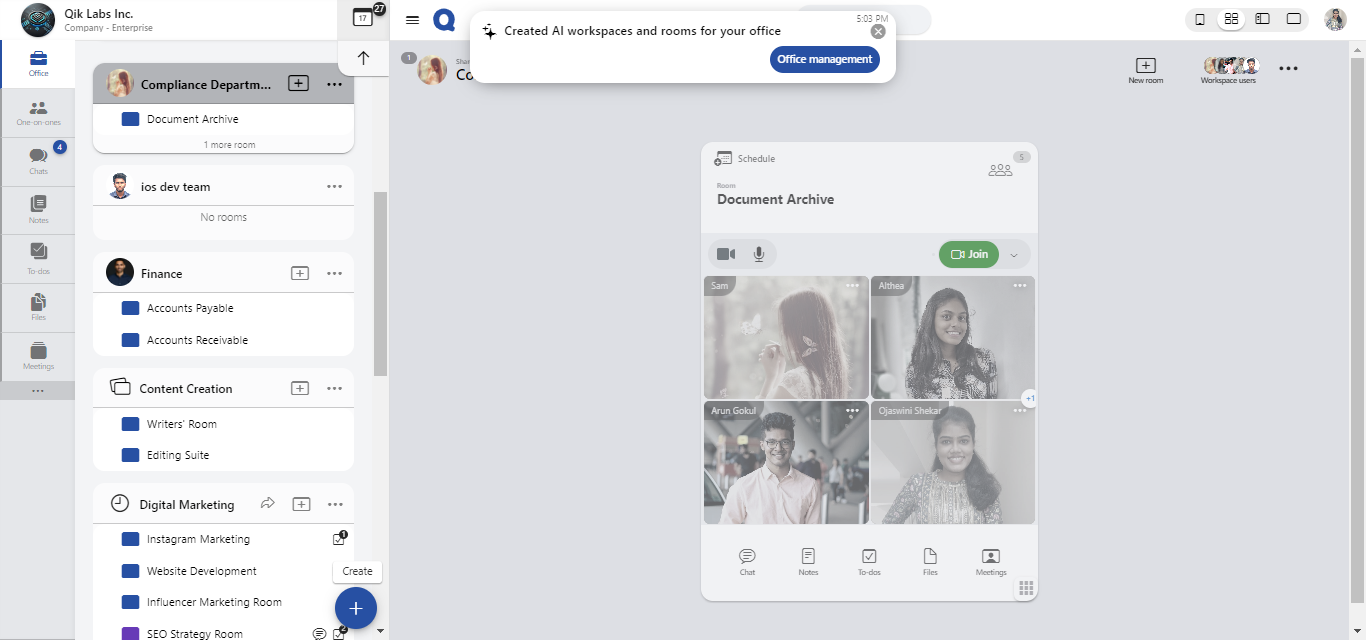
Task: Click the New room icon
Action: [1146, 70]
